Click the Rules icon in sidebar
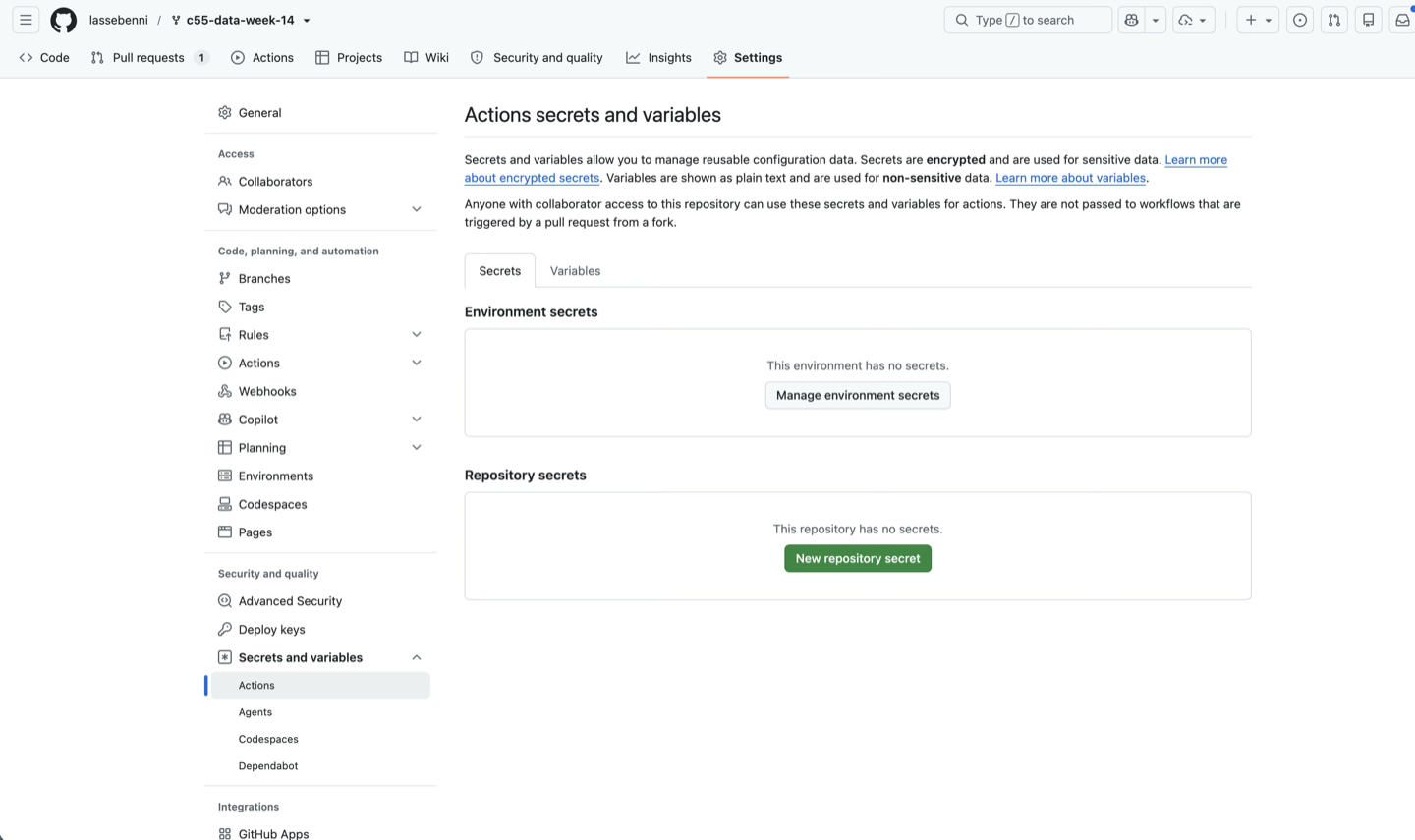This screenshot has height=840, width=1415. pyautogui.click(x=225, y=335)
